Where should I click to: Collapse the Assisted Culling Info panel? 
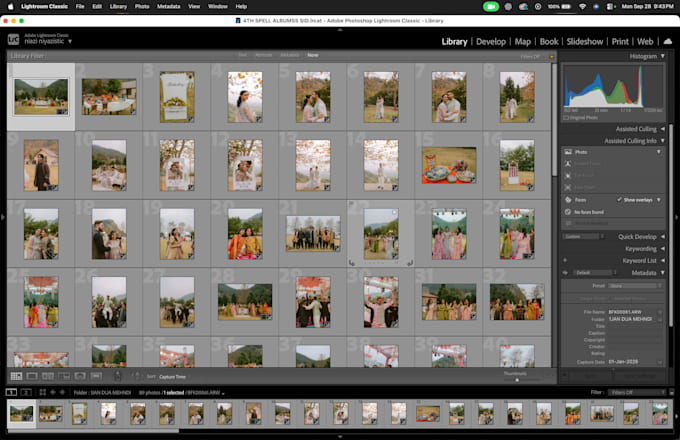[x=663, y=141]
